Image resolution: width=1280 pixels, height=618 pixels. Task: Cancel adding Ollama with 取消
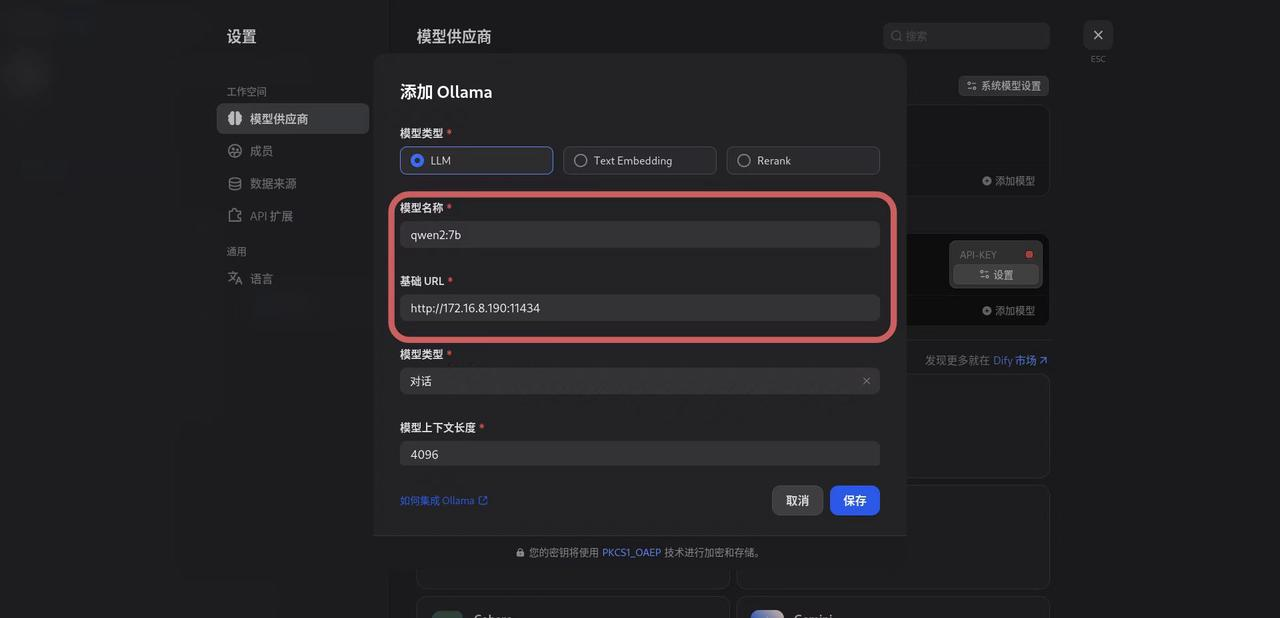click(797, 500)
